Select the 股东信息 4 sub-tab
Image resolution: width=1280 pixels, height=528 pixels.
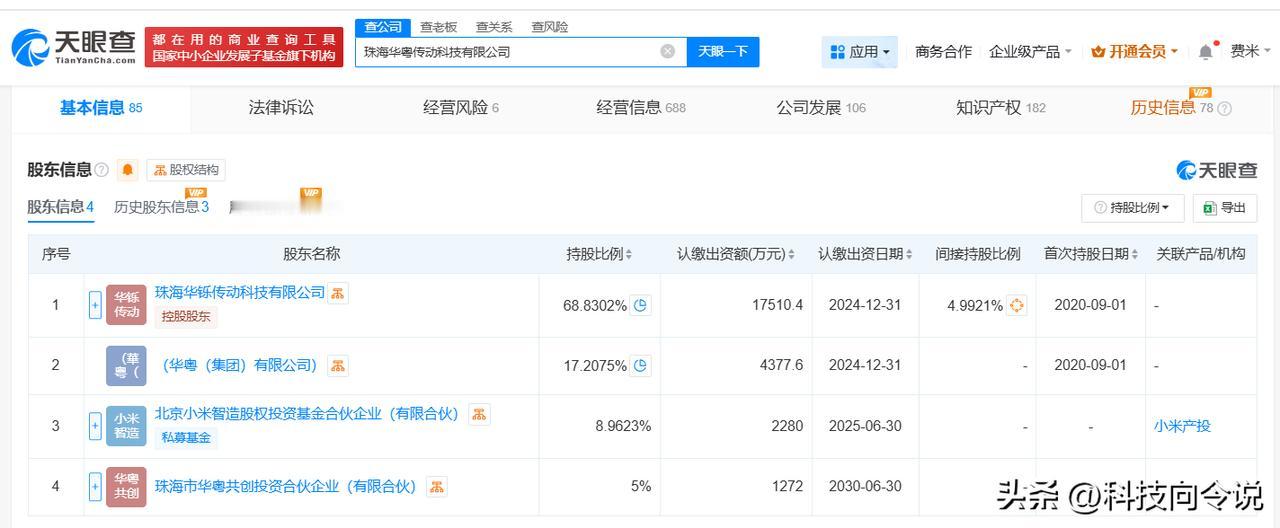[x=60, y=207]
